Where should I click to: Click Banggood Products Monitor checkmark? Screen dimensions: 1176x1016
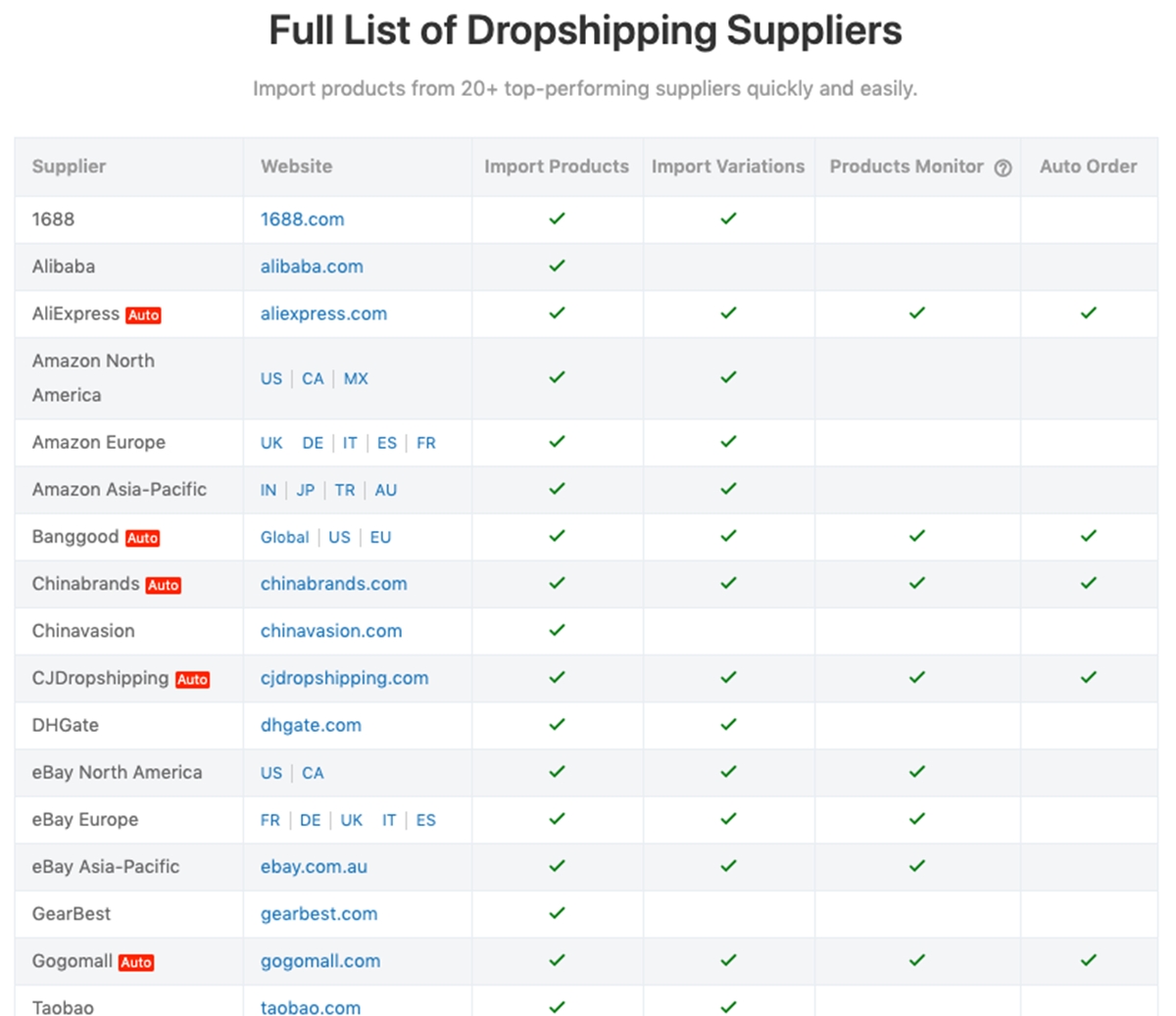pyautogui.click(x=916, y=536)
